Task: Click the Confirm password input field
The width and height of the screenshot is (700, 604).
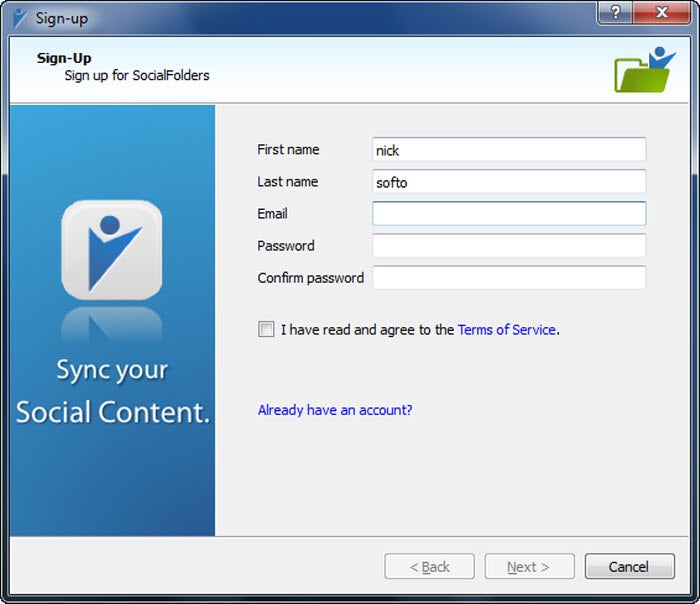Action: [x=509, y=278]
